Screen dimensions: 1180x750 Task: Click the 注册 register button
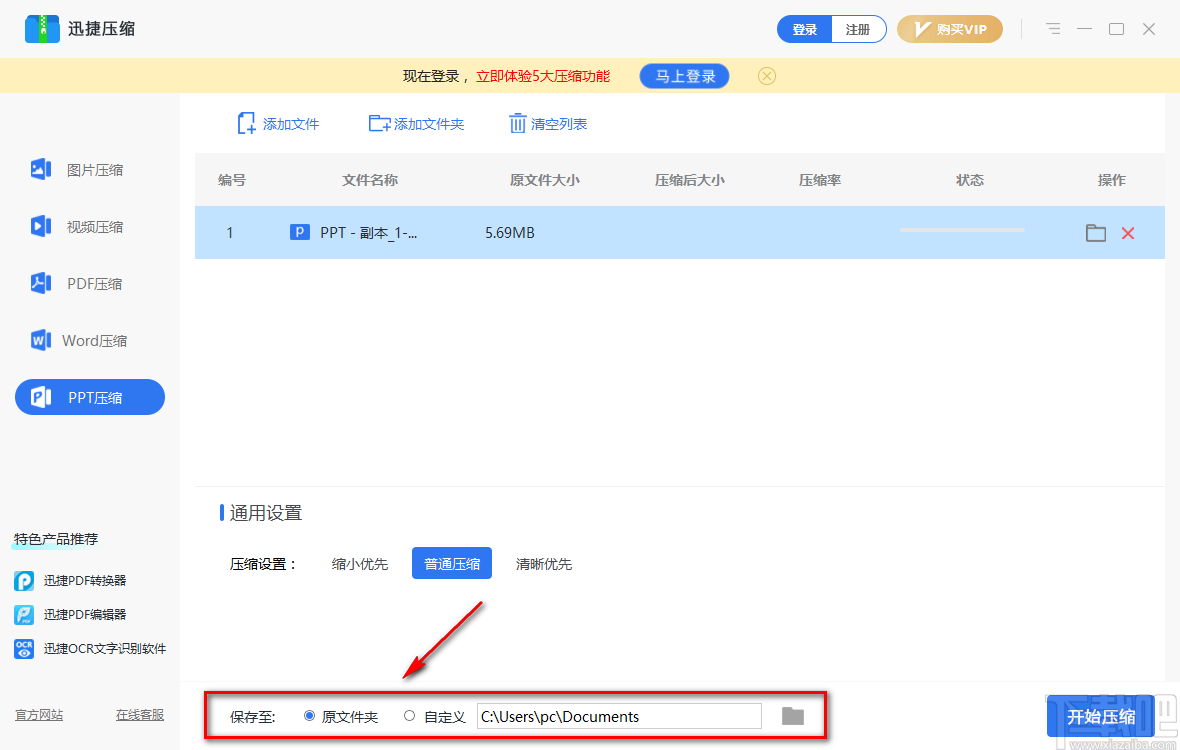tap(858, 29)
